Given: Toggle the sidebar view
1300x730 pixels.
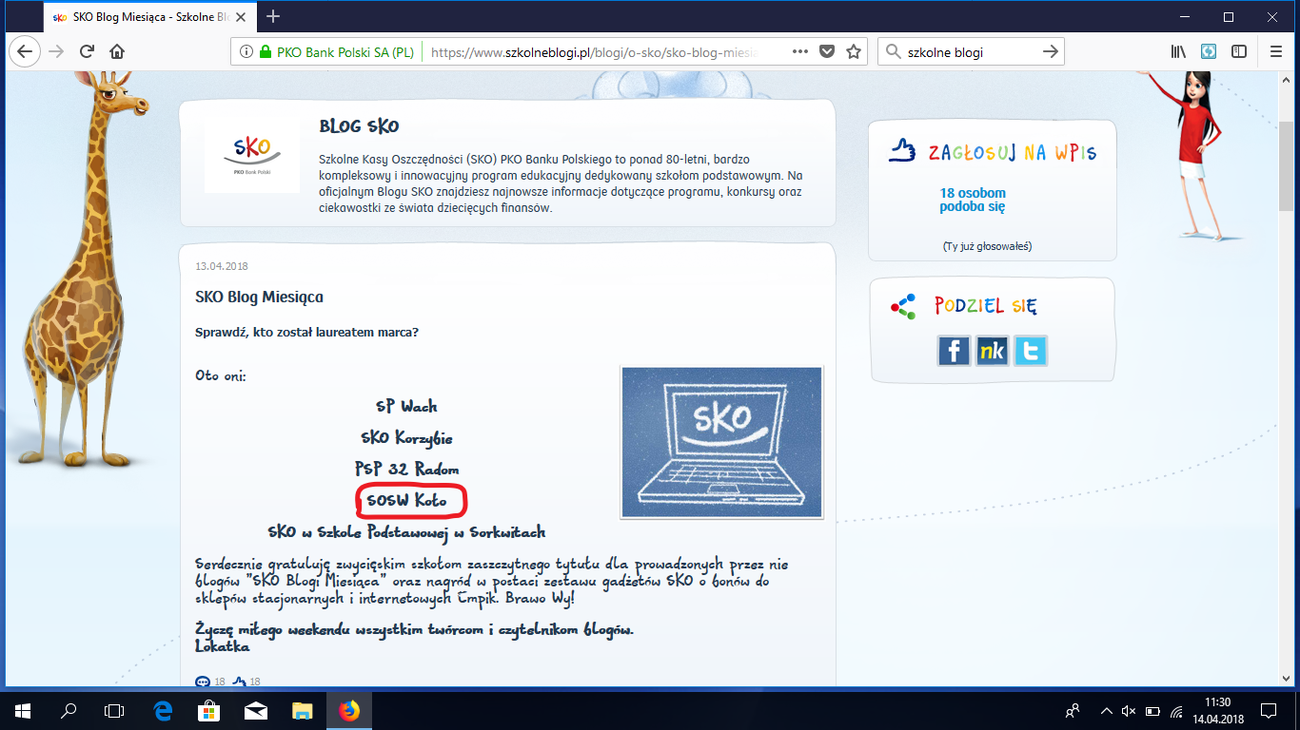Looking at the screenshot, I should click(x=1239, y=51).
